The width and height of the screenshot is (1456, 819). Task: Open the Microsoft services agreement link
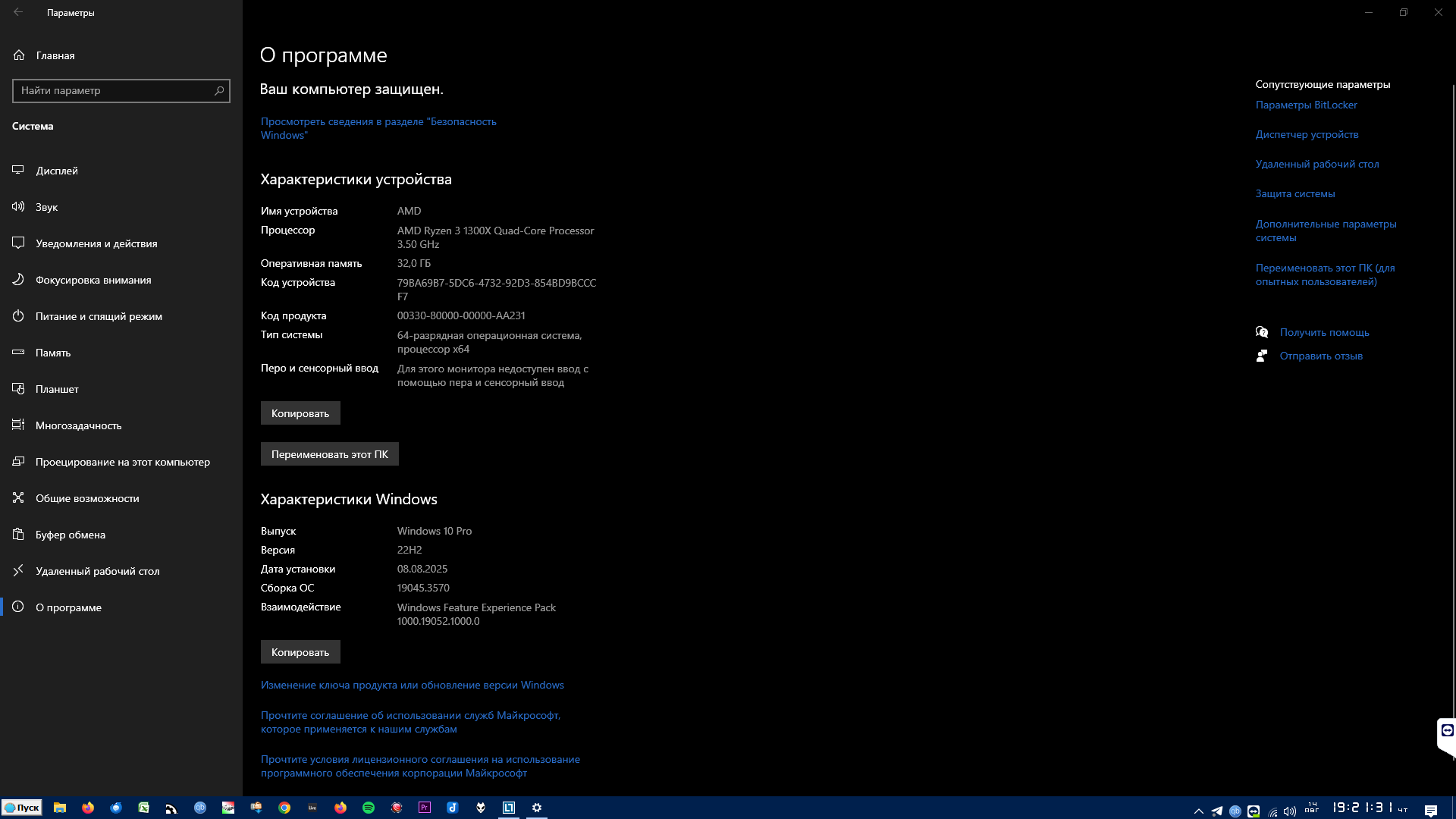coord(411,722)
